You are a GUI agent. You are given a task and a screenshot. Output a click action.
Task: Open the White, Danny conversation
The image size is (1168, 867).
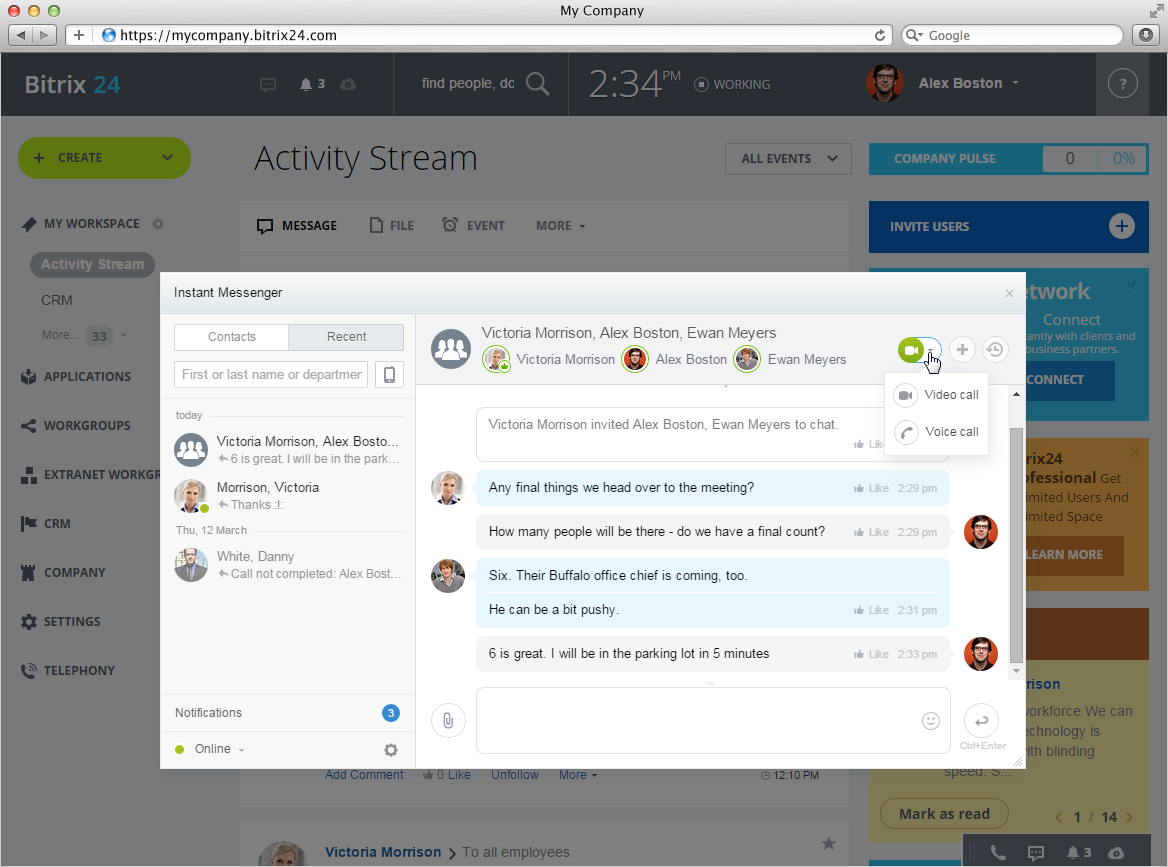pyautogui.click(x=288, y=565)
